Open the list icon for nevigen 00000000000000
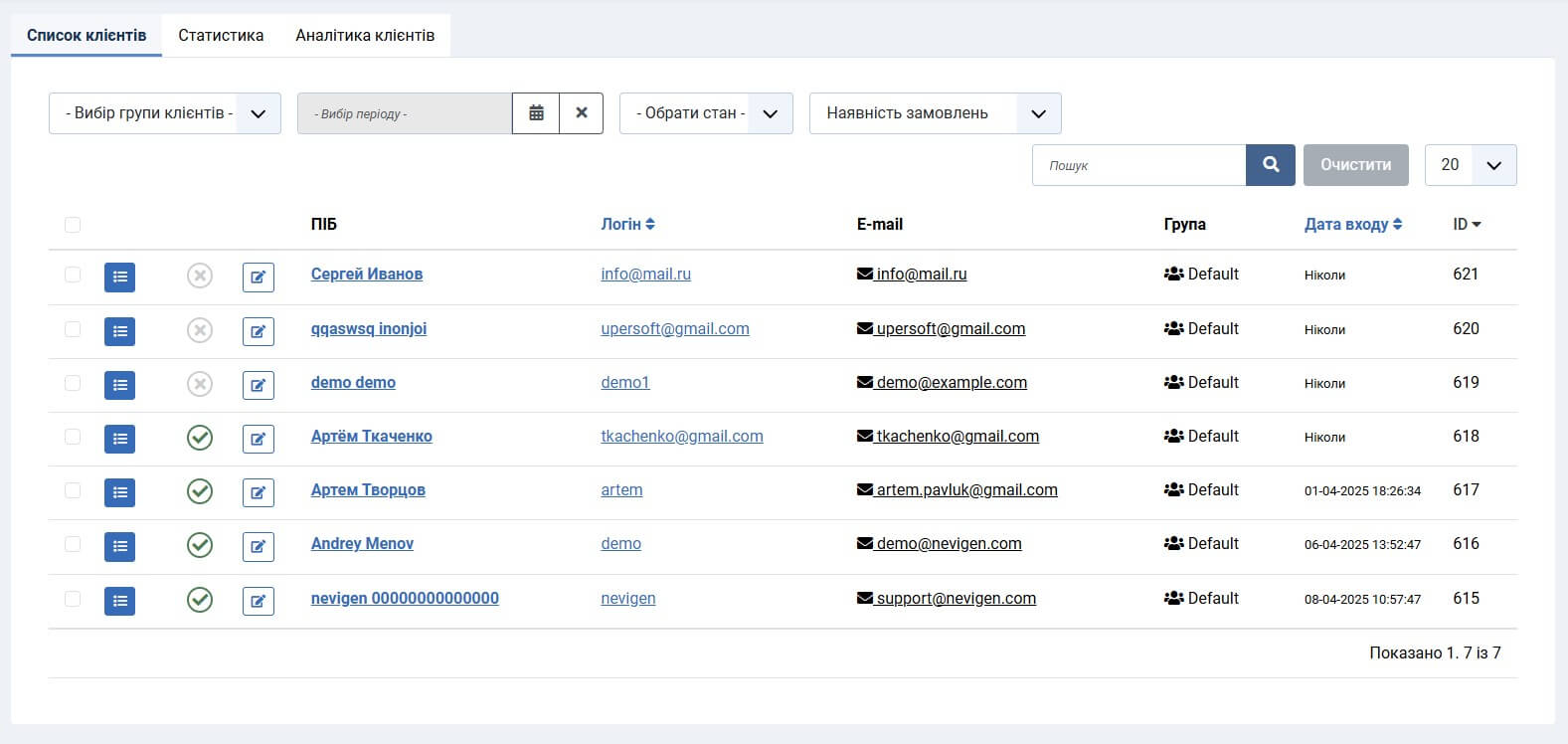Image resolution: width=1568 pixels, height=744 pixels. click(119, 601)
